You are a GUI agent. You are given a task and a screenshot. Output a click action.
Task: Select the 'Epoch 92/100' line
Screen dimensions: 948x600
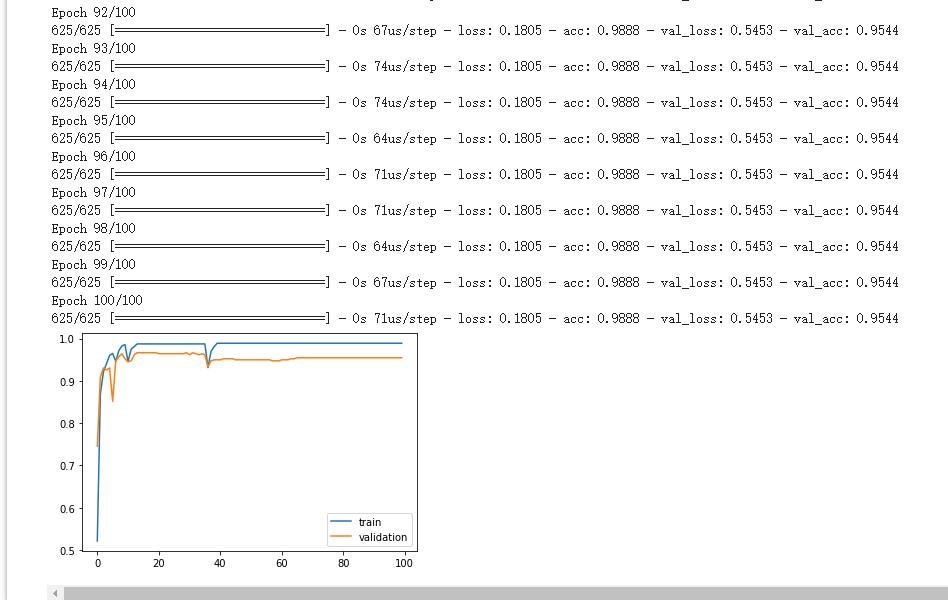[x=94, y=13]
